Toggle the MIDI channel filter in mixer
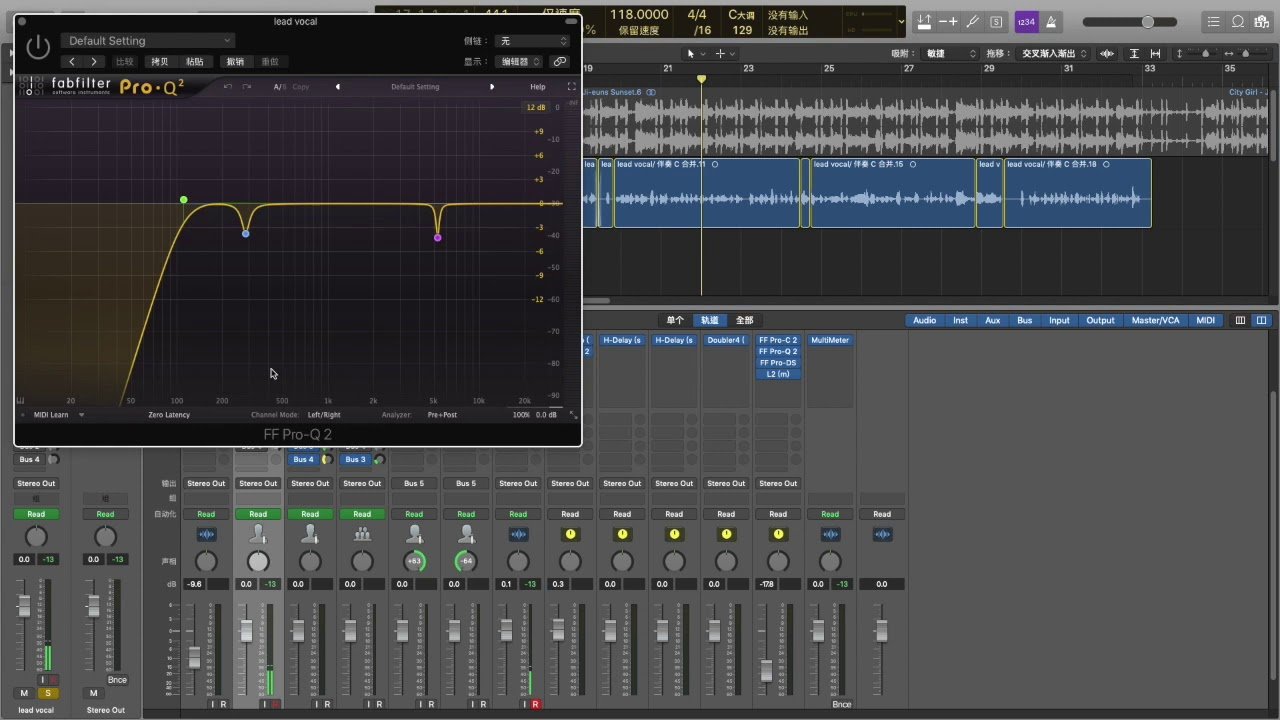This screenshot has width=1280, height=720. click(x=1206, y=320)
